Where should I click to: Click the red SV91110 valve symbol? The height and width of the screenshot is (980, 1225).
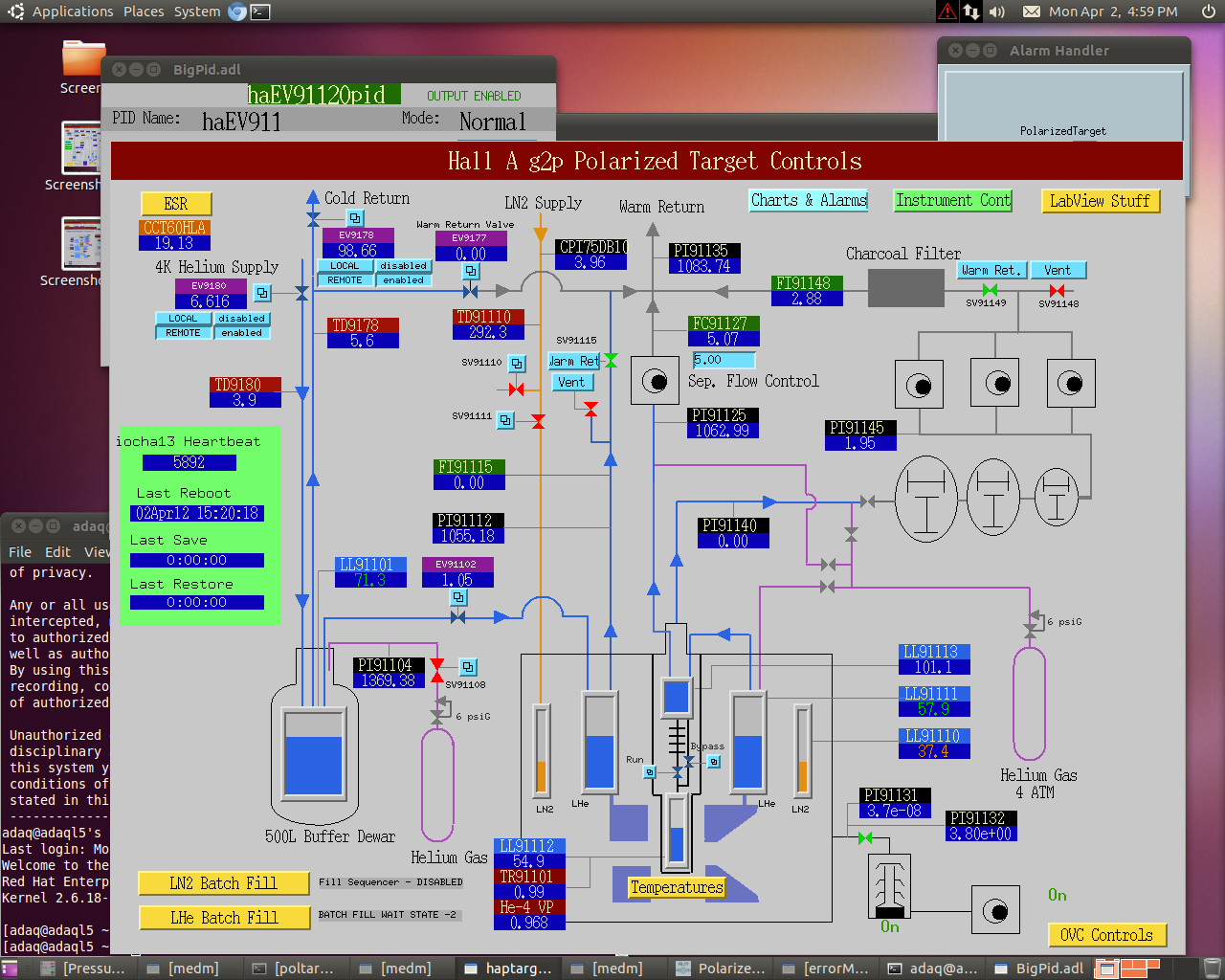517,389
